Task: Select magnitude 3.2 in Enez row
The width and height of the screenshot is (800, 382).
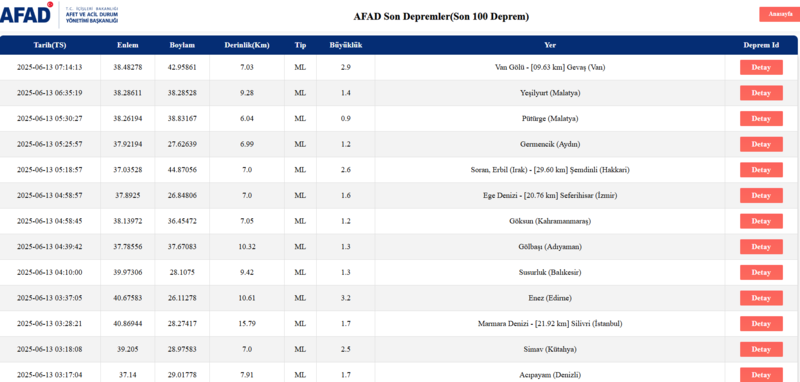Action: 345,298
